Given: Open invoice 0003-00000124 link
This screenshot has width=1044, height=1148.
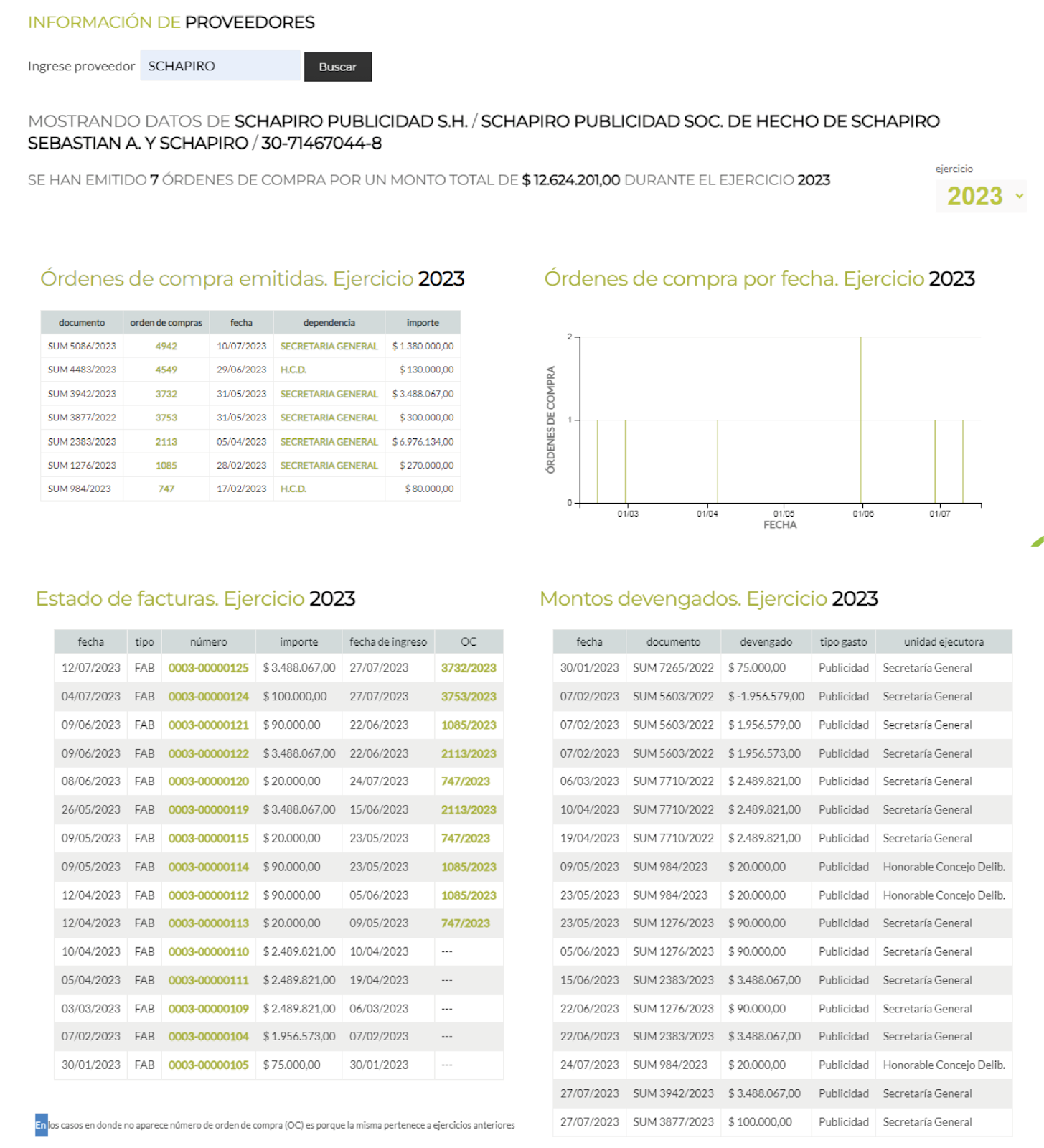Looking at the screenshot, I should click(x=208, y=697).
